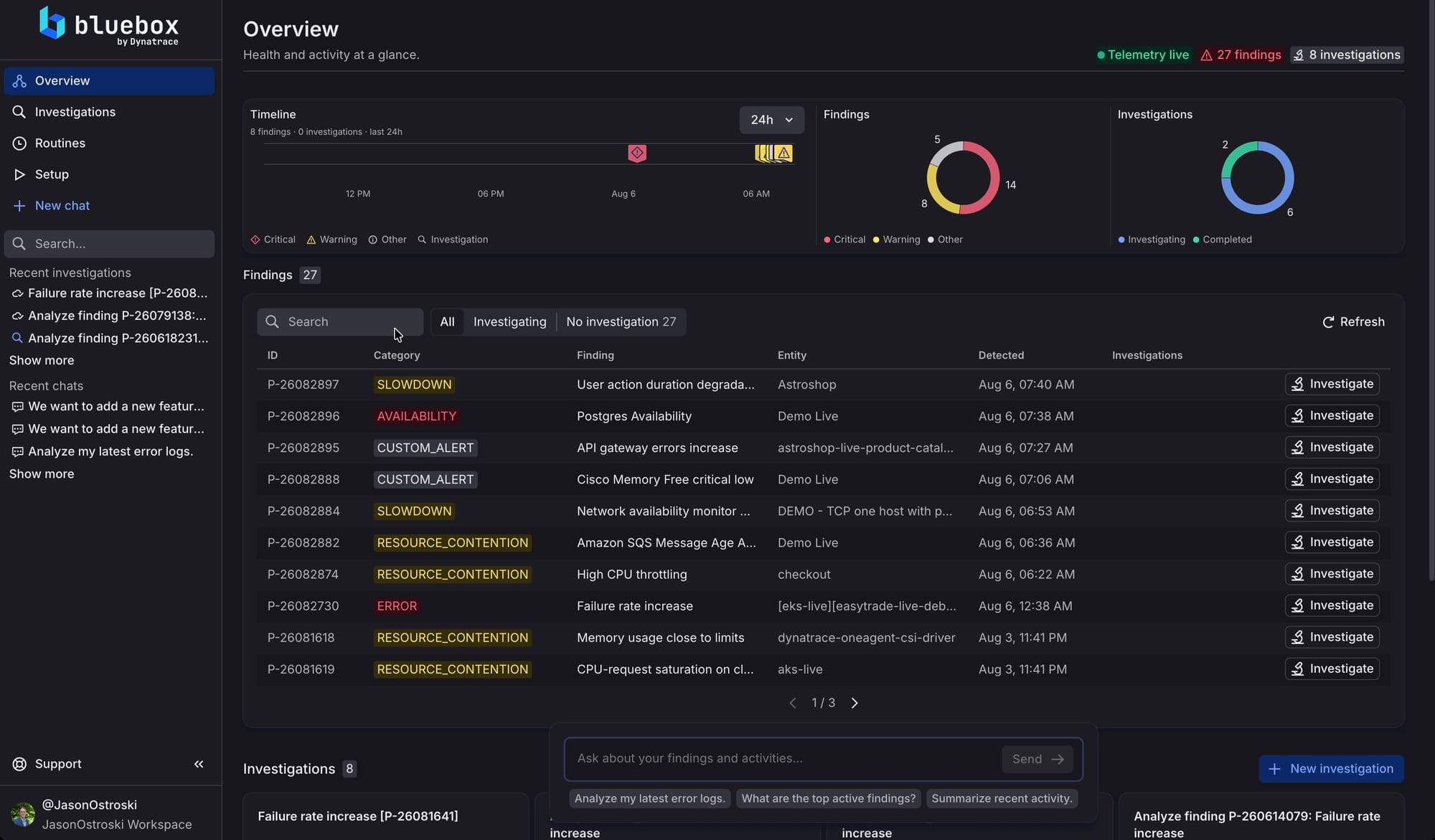1435x840 pixels.
Task: Click the red Critical segment of the Findings donut
Action: coord(994,179)
